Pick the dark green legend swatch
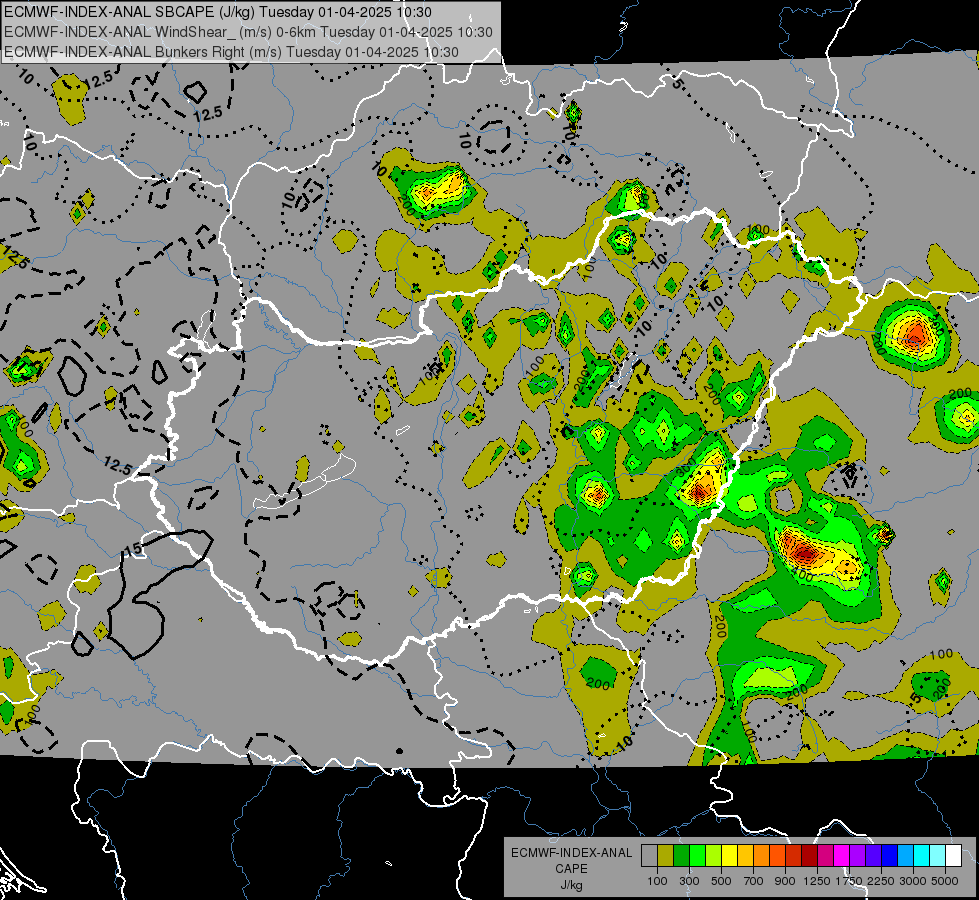The height and width of the screenshot is (900, 979). (x=681, y=856)
